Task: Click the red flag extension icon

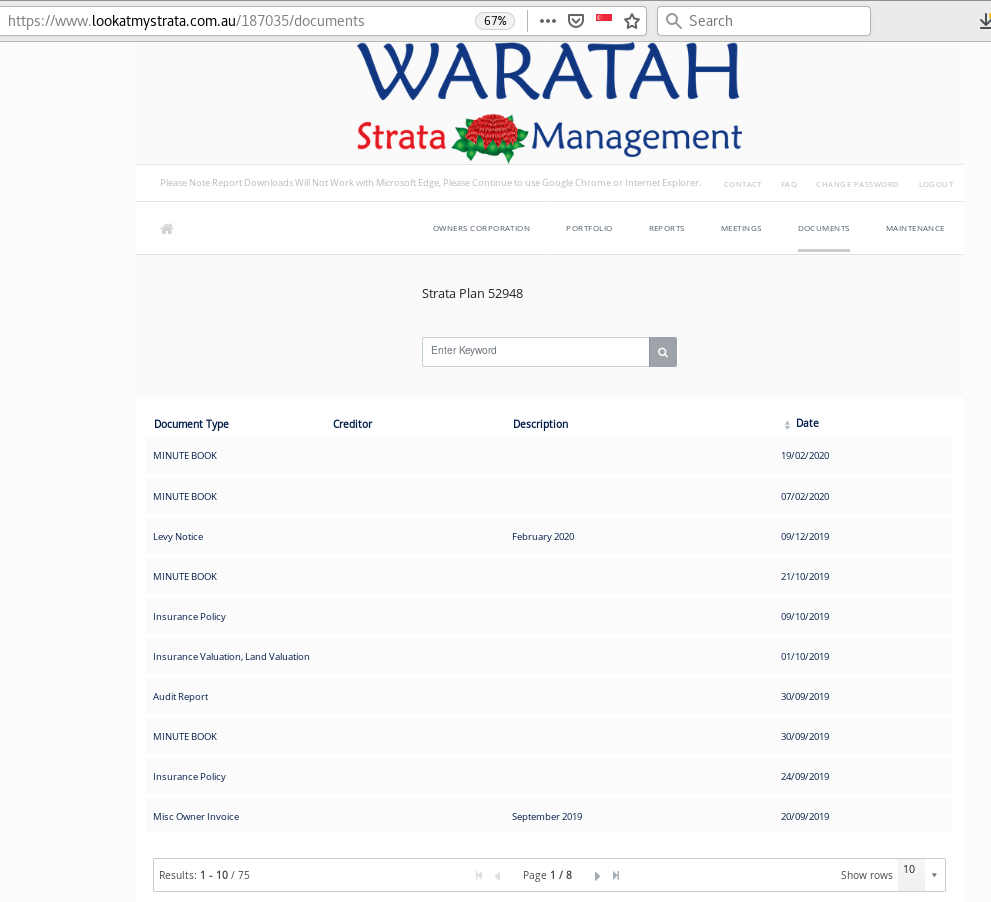Action: (604, 18)
